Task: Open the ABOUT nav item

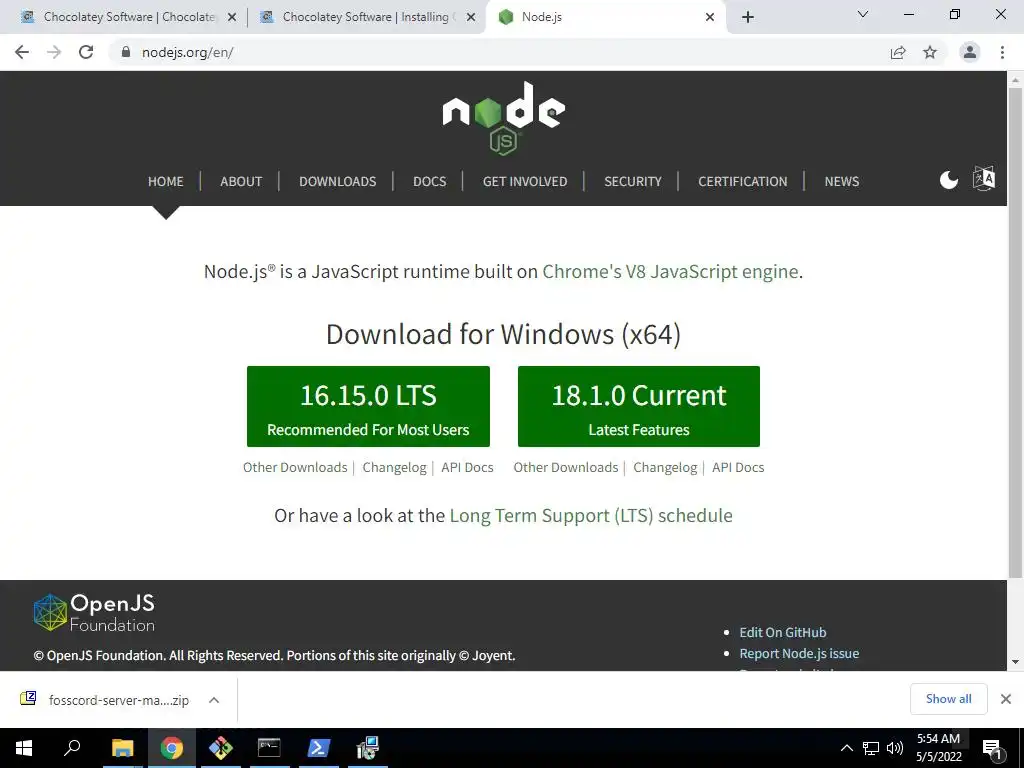Action: tap(241, 182)
